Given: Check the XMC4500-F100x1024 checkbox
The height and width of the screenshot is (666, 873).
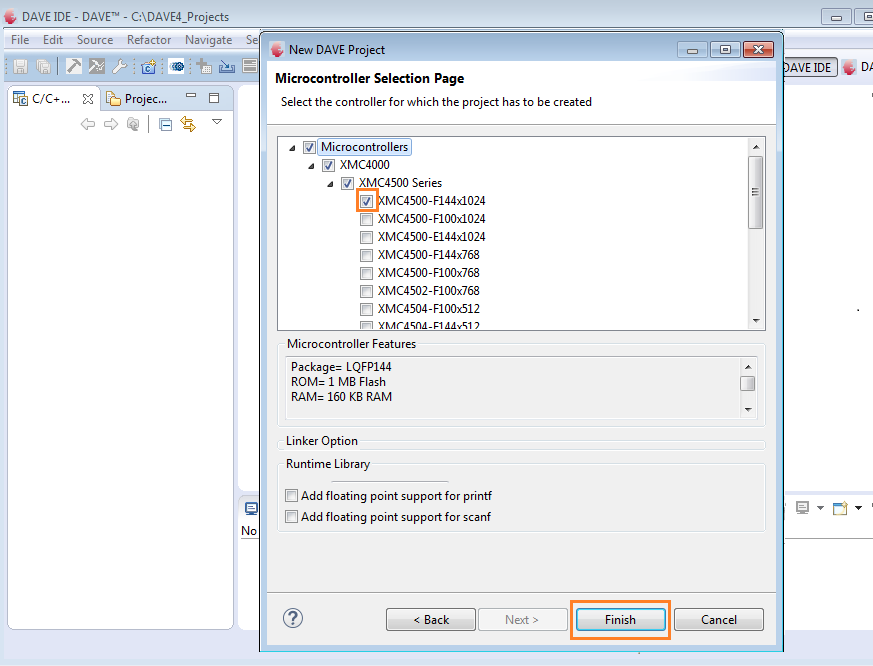Looking at the screenshot, I should 366,219.
